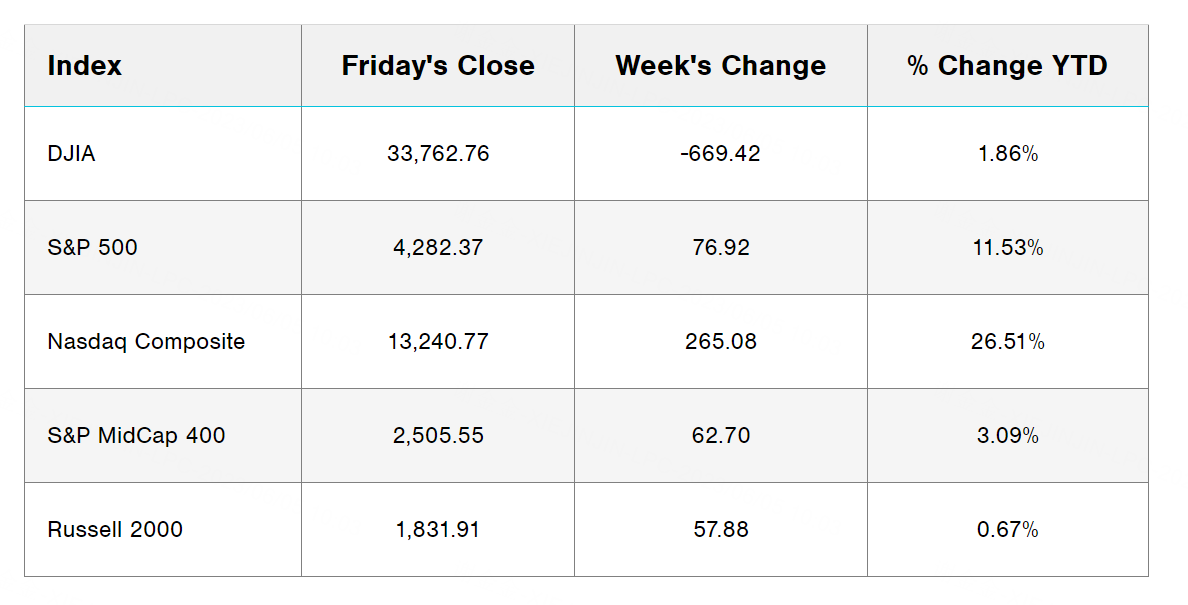Click the 0.67% YTD change cell
Screen dimensions: 1188x605
click(x=1007, y=530)
